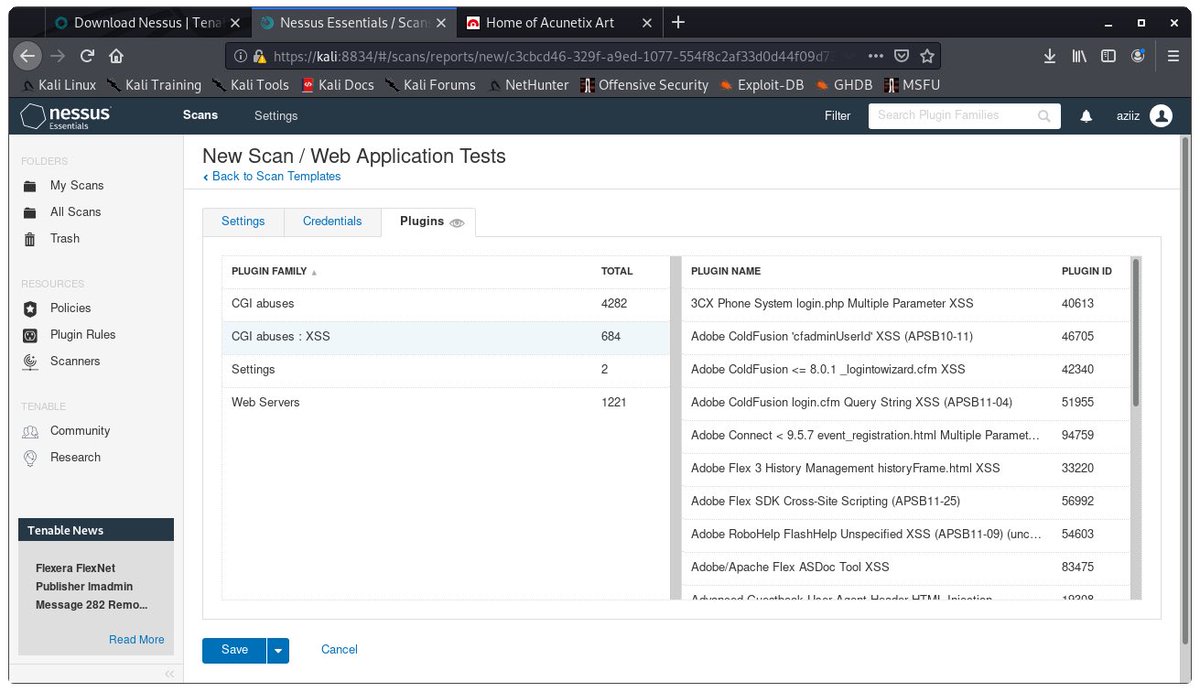Open the Firefox downloads arrow

[x=1049, y=56]
